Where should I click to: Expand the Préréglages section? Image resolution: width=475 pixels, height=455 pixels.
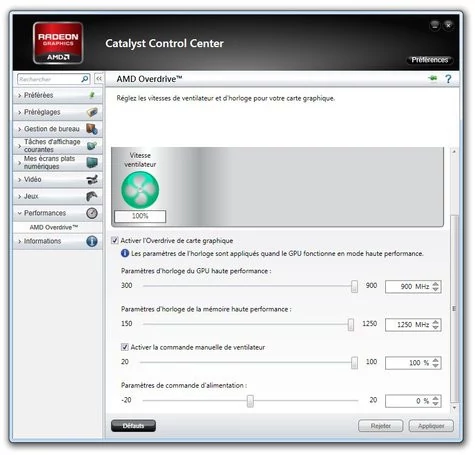coord(57,112)
